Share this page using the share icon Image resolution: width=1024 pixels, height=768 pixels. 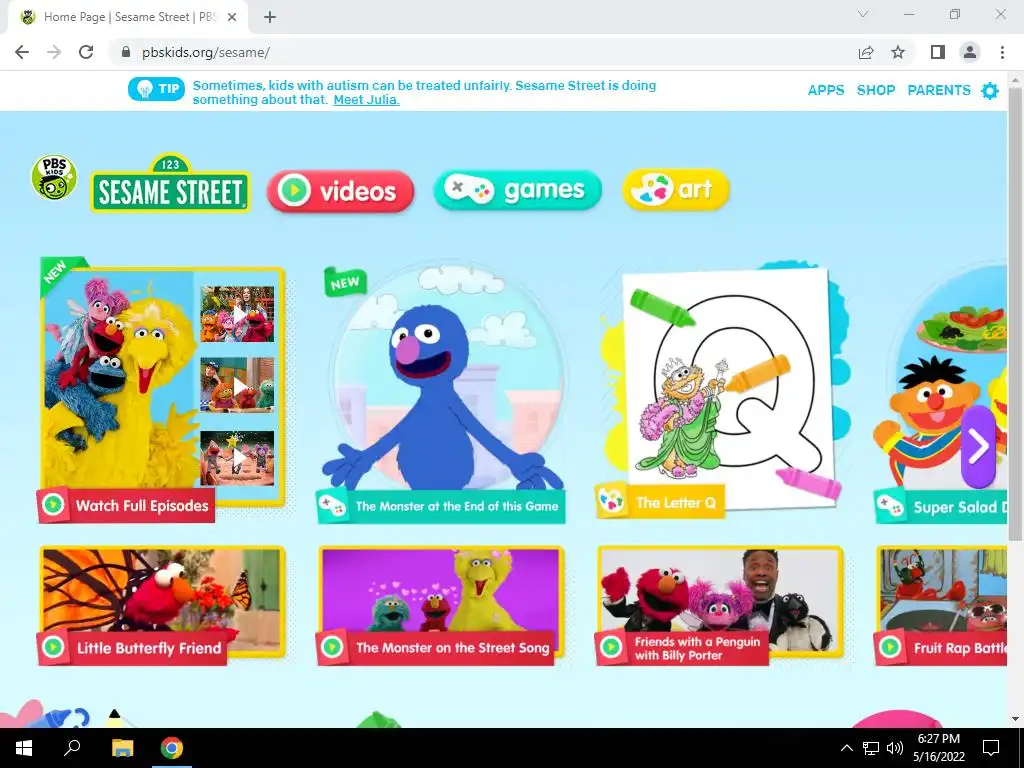pos(866,52)
